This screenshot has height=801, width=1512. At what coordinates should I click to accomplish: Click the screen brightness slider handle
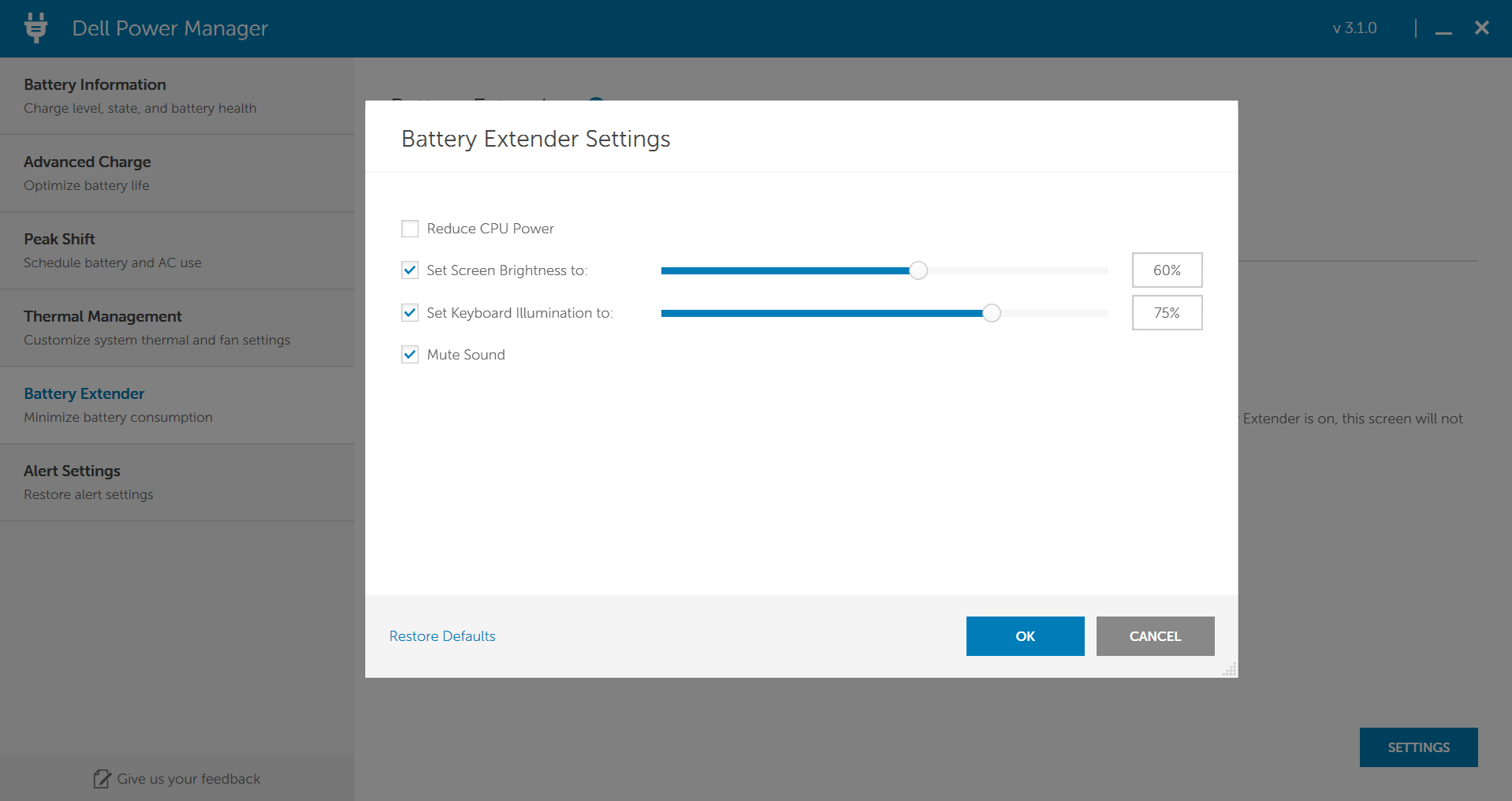coord(918,270)
